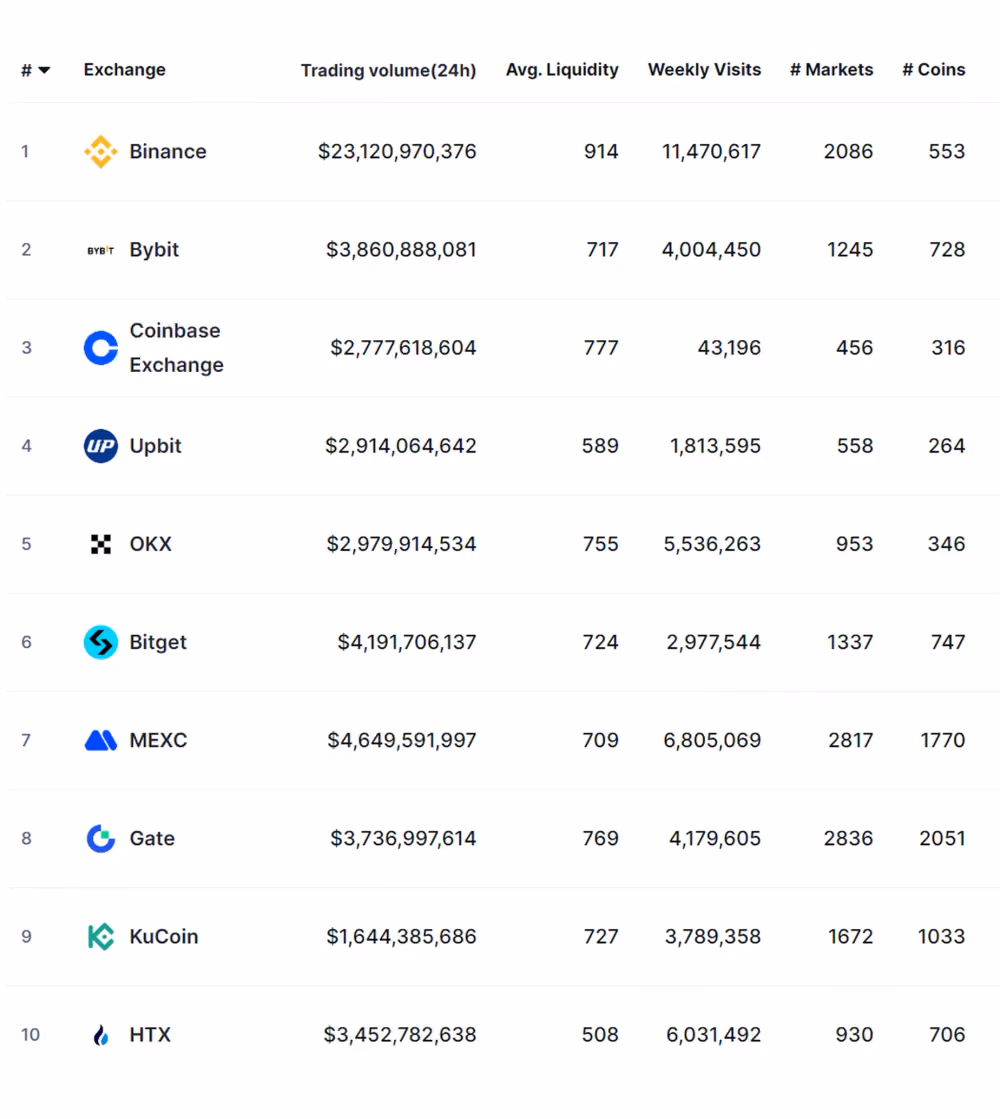Click KuCoin coins count 1033
Screen dimensions: 1000x1119
pyautogui.click(x=941, y=936)
